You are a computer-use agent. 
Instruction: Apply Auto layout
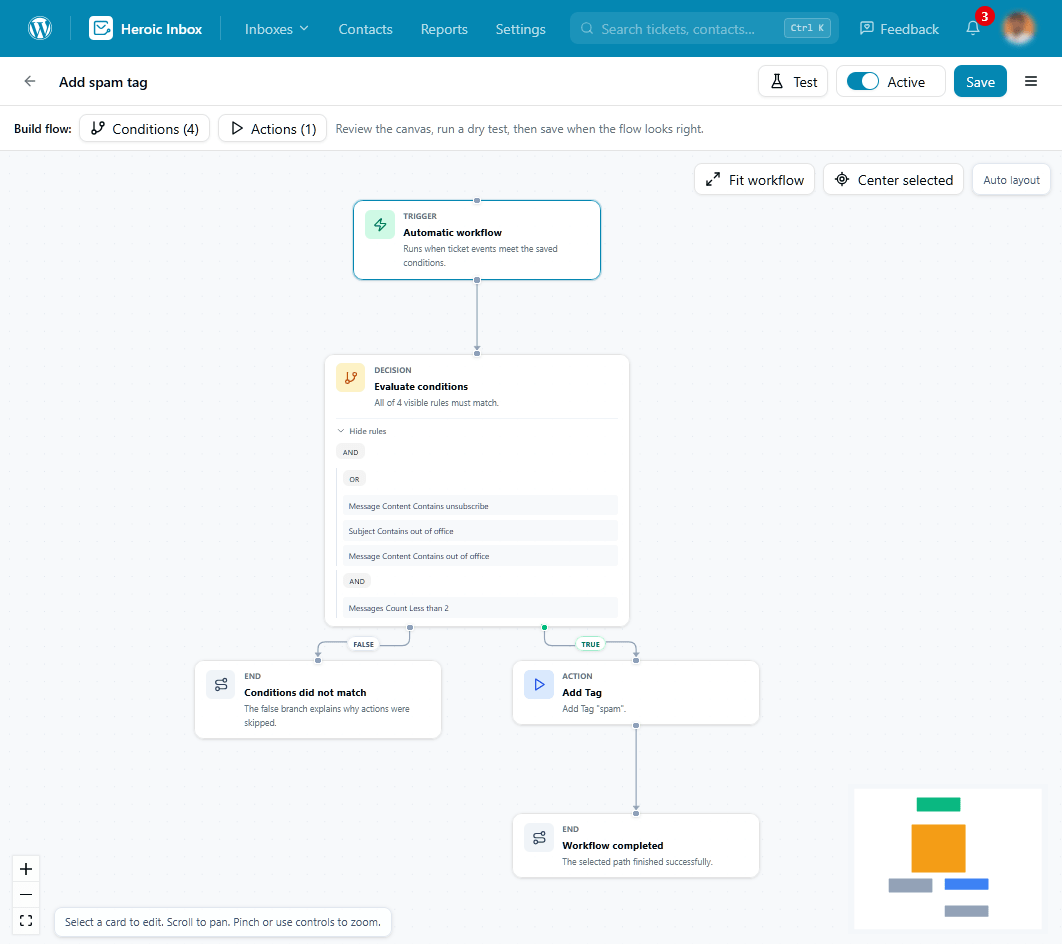1011,179
